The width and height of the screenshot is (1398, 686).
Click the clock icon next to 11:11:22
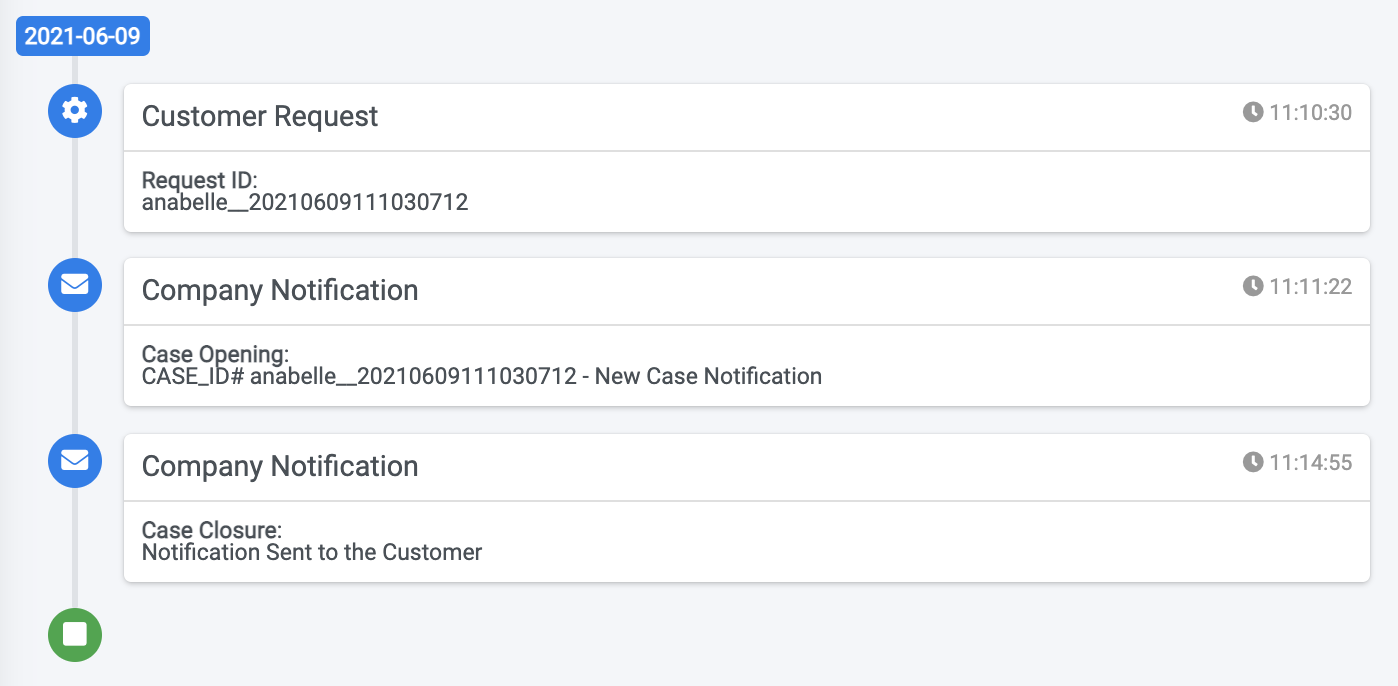click(x=1252, y=287)
